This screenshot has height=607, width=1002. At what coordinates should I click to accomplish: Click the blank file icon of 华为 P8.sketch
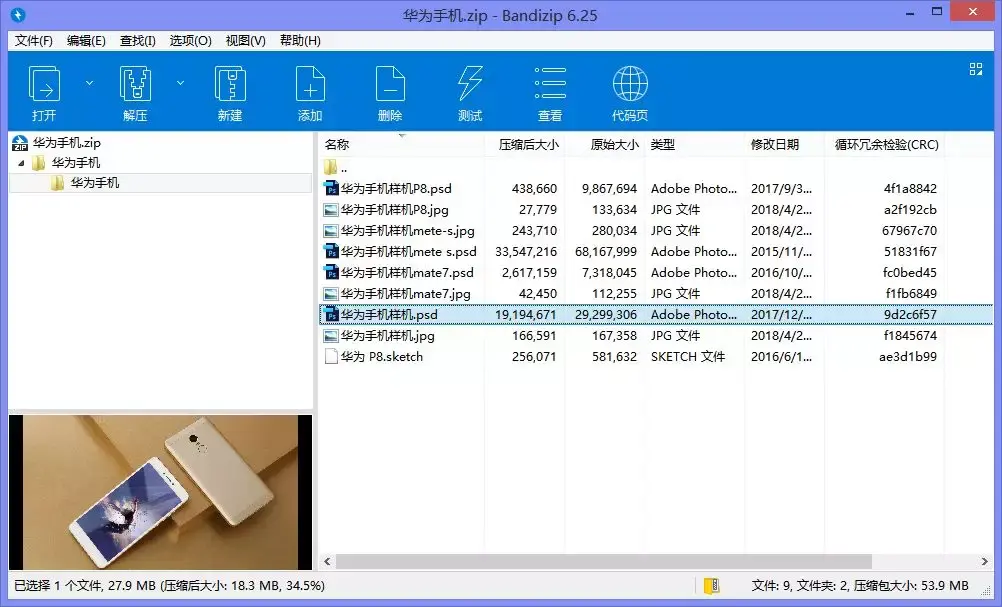tap(331, 357)
